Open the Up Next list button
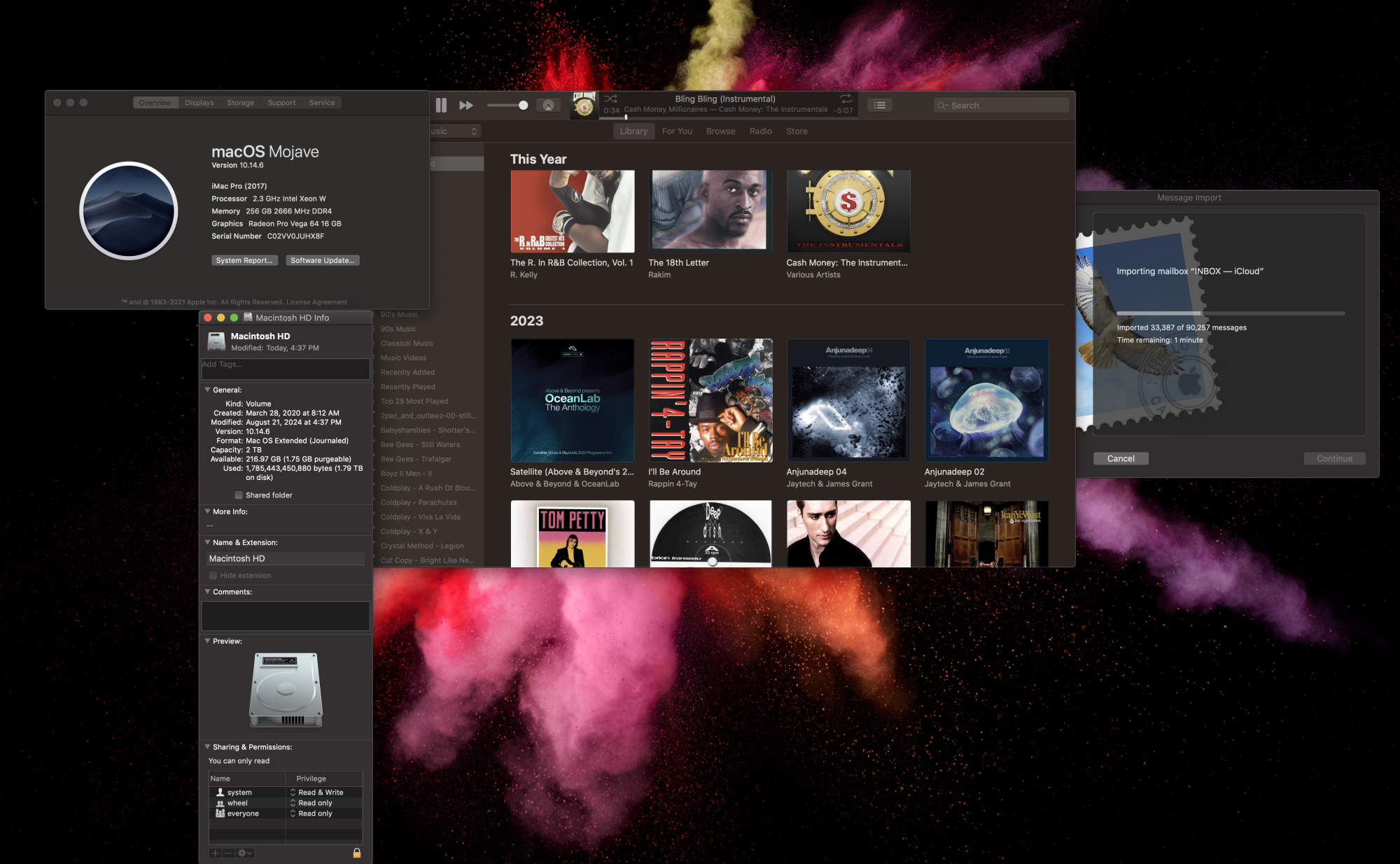Screen dimensions: 1400x864 880,106
